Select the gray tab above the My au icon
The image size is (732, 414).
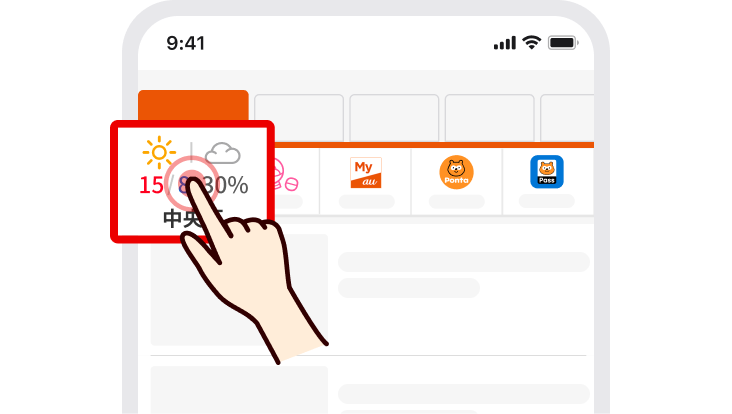[x=394, y=118]
